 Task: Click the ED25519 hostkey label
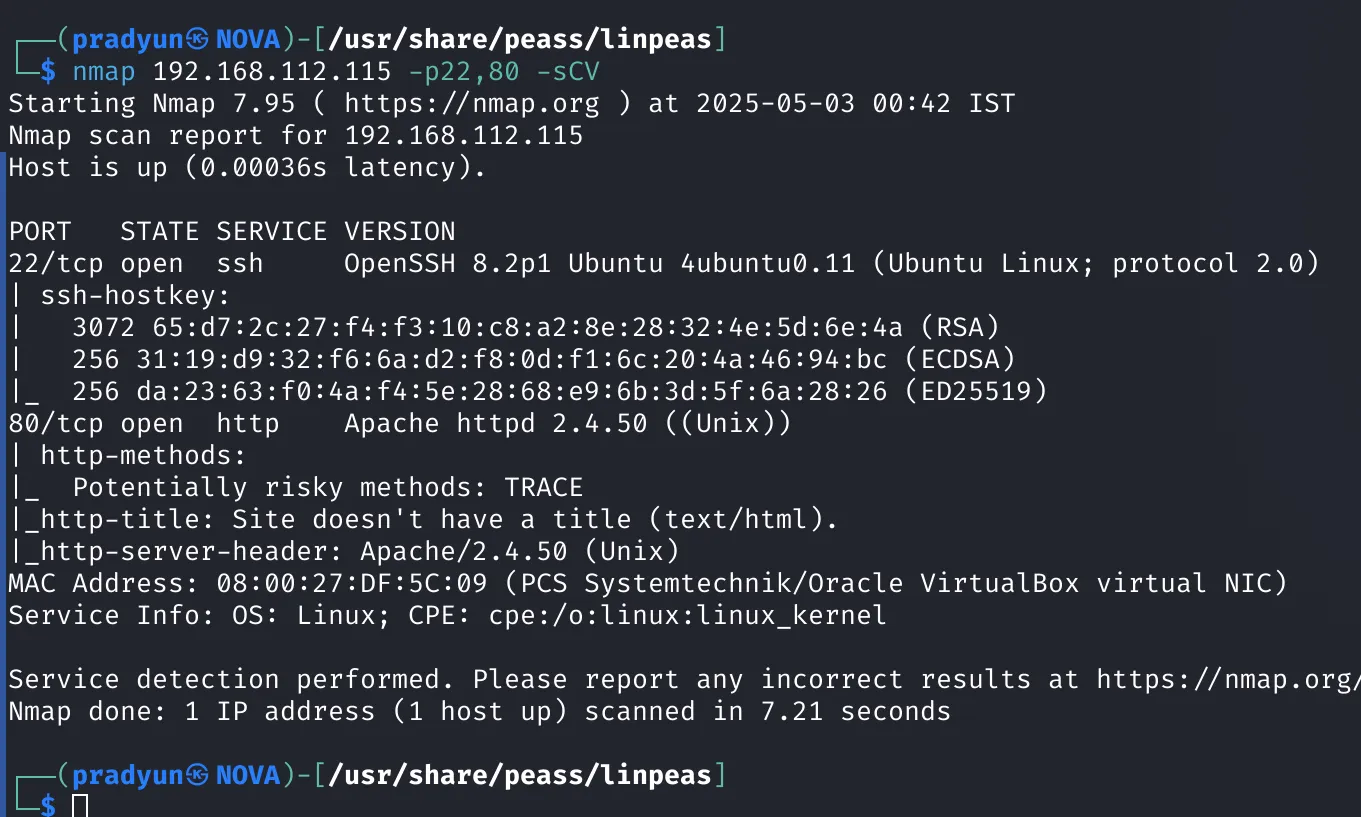(x=975, y=391)
